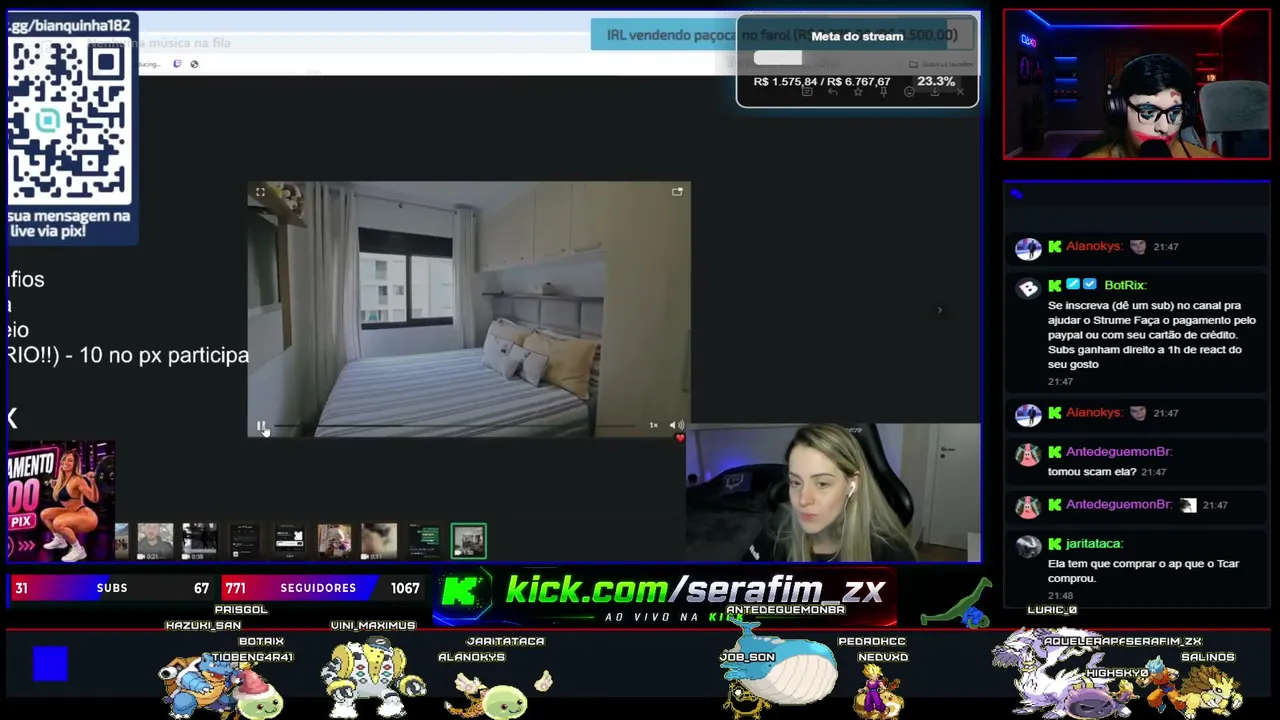Click the emoji reaction icon in toolbar
Screen dimensions: 1280x720
(909, 92)
